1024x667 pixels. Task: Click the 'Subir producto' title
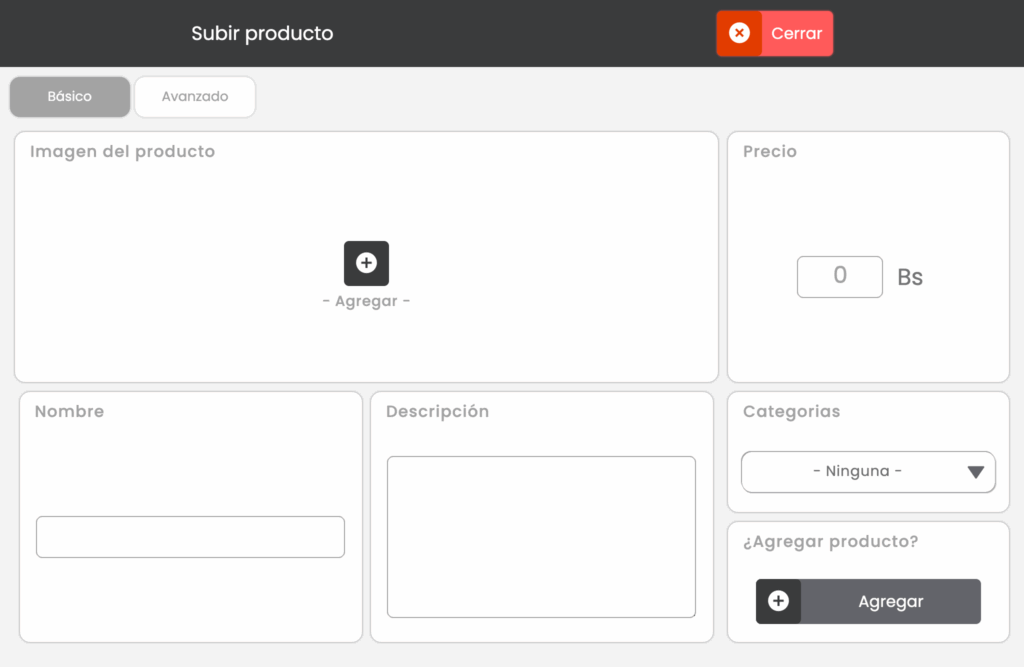[262, 33]
